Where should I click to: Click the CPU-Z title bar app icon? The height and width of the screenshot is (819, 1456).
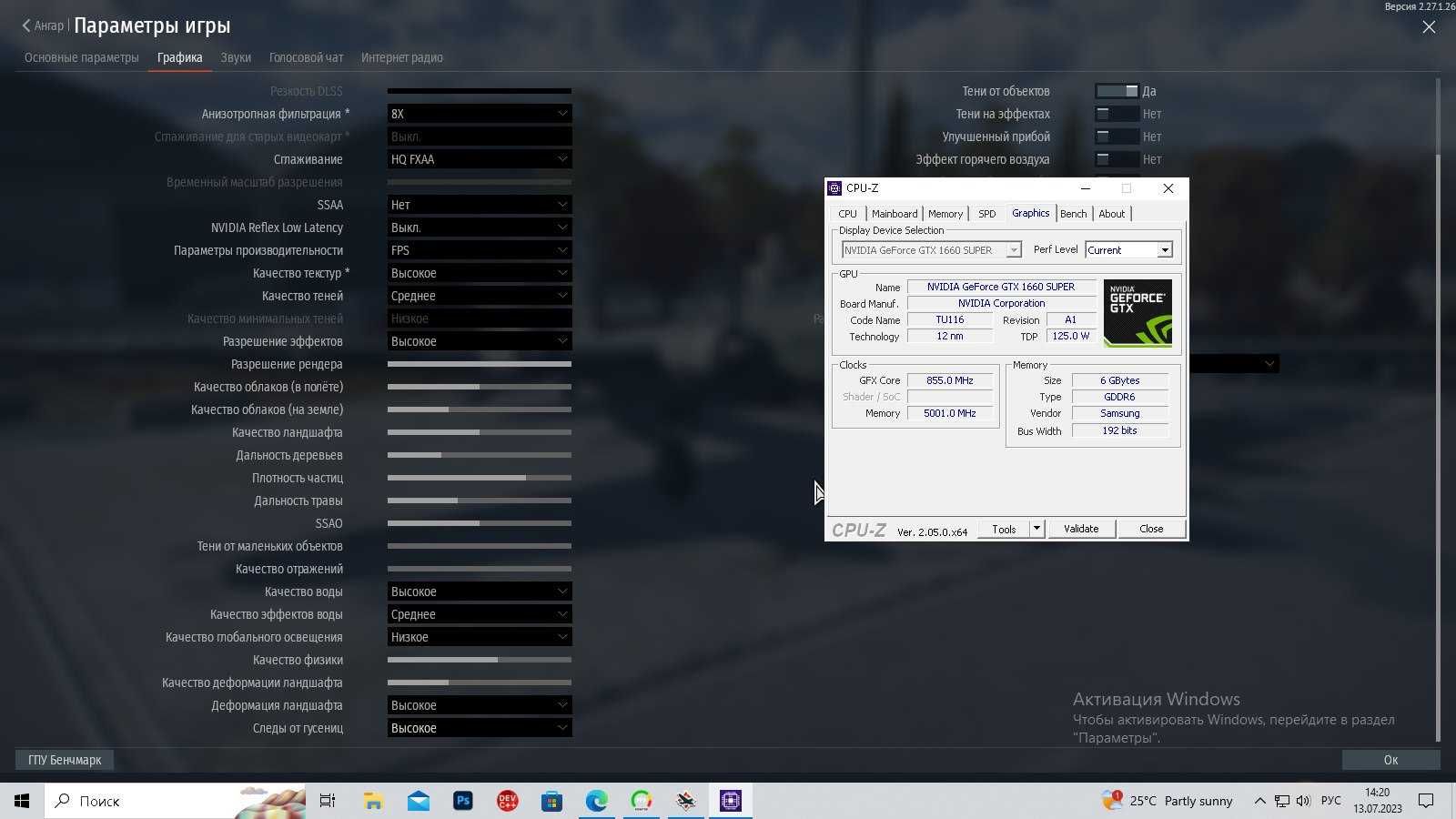pos(834,188)
